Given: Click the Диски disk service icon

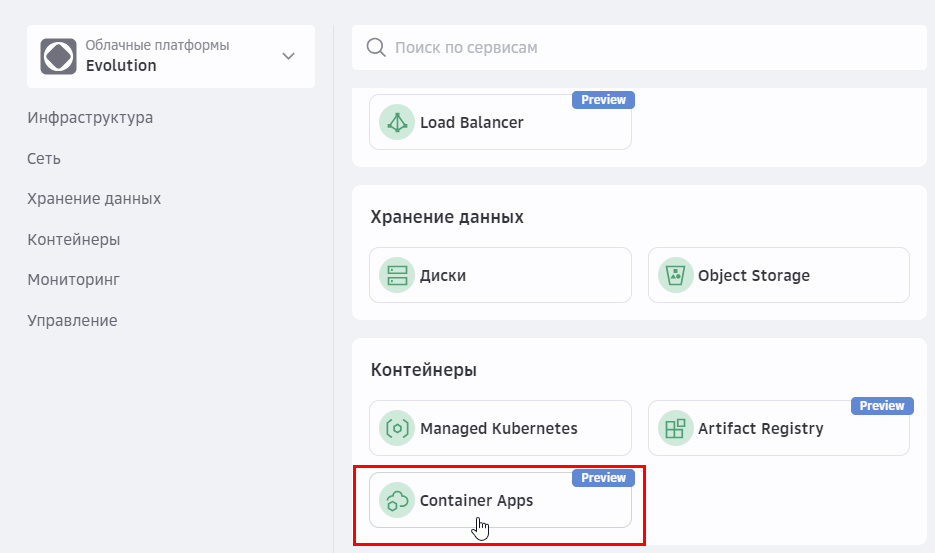Looking at the screenshot, I should [397, 275].
